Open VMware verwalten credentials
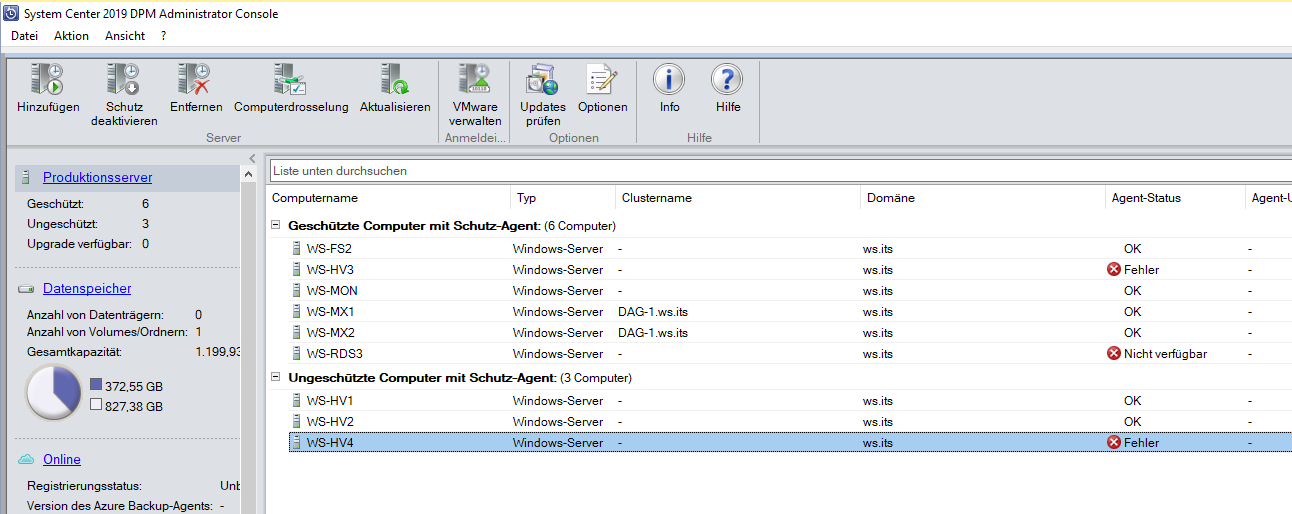Image resolution: width=1292 pixels, height=514 pixels. pyautogui.click(x=475, y=80)
